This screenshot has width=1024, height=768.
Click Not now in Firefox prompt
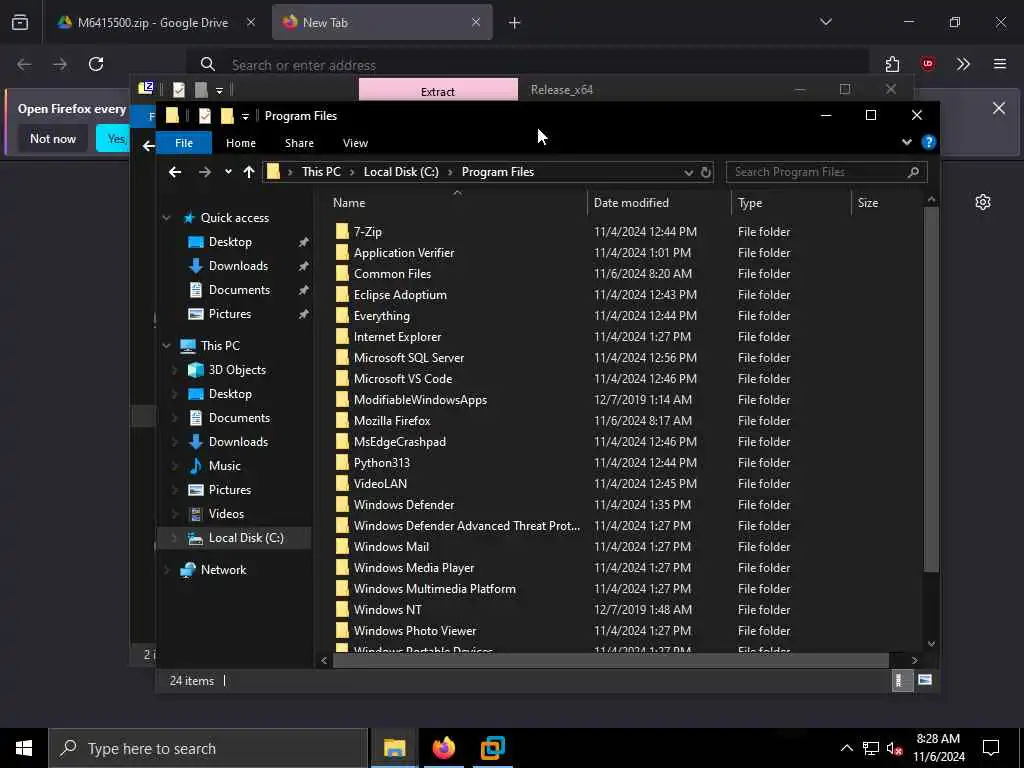click(53, 138)
